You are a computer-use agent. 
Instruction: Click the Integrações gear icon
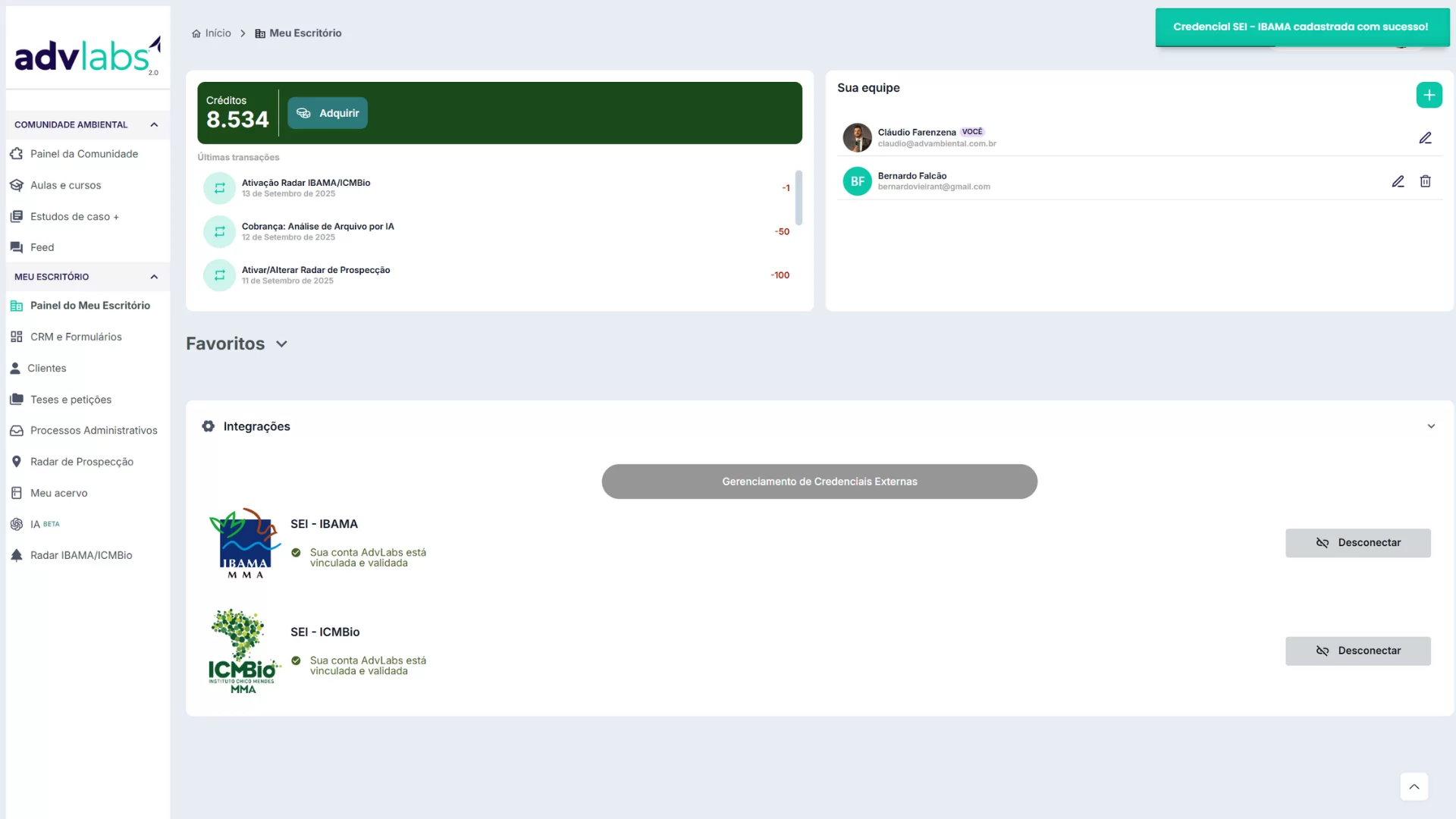click(208, 426)
